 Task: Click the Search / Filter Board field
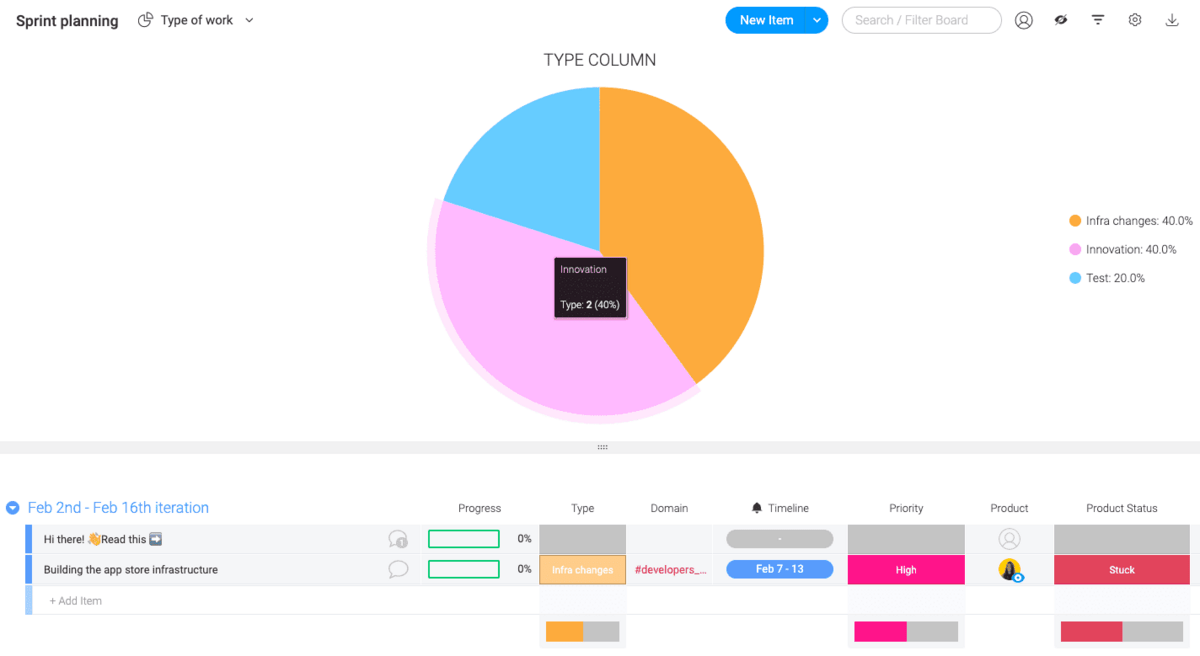[921, 20]
